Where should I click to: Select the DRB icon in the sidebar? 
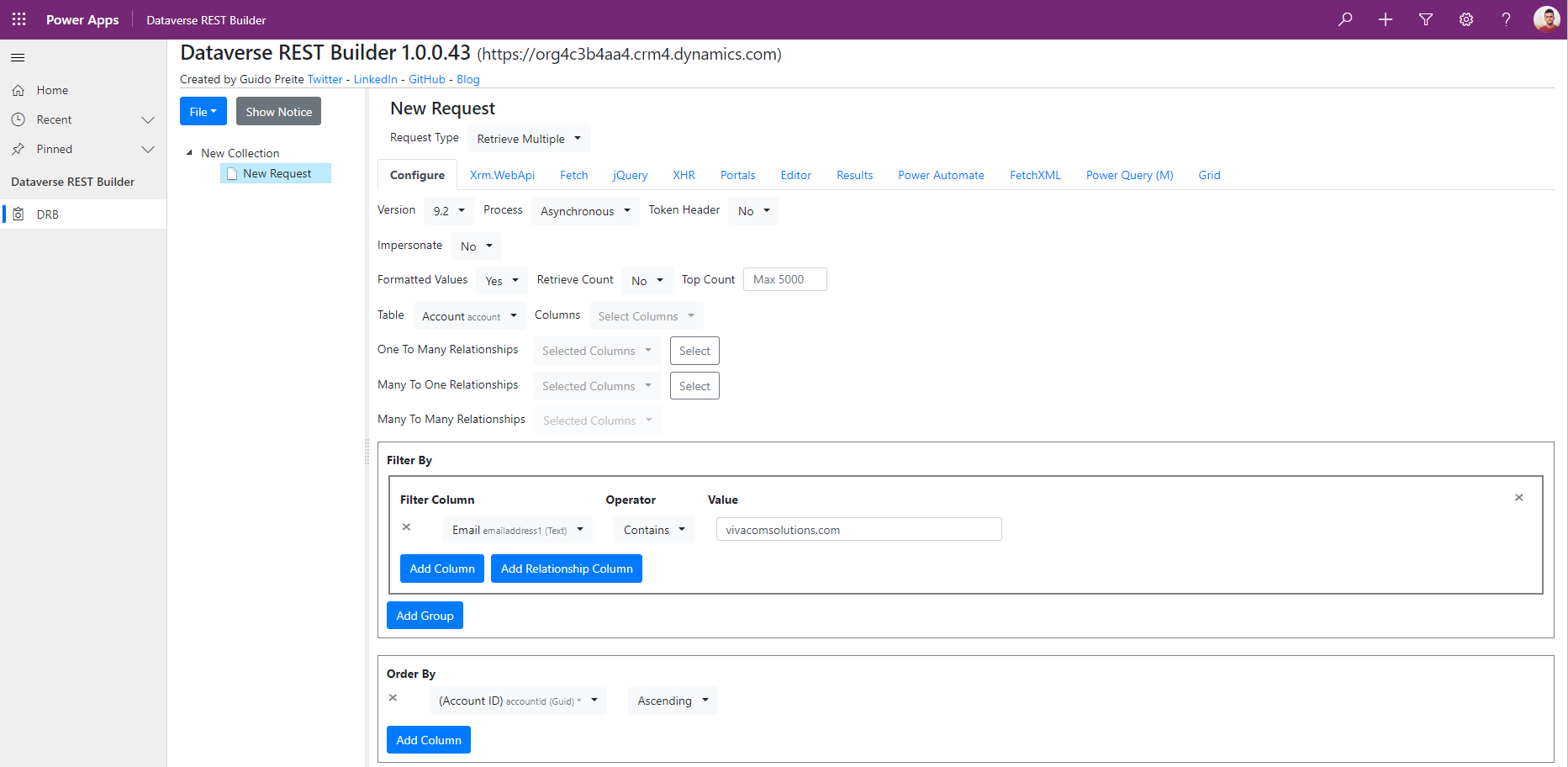point(18,214)
